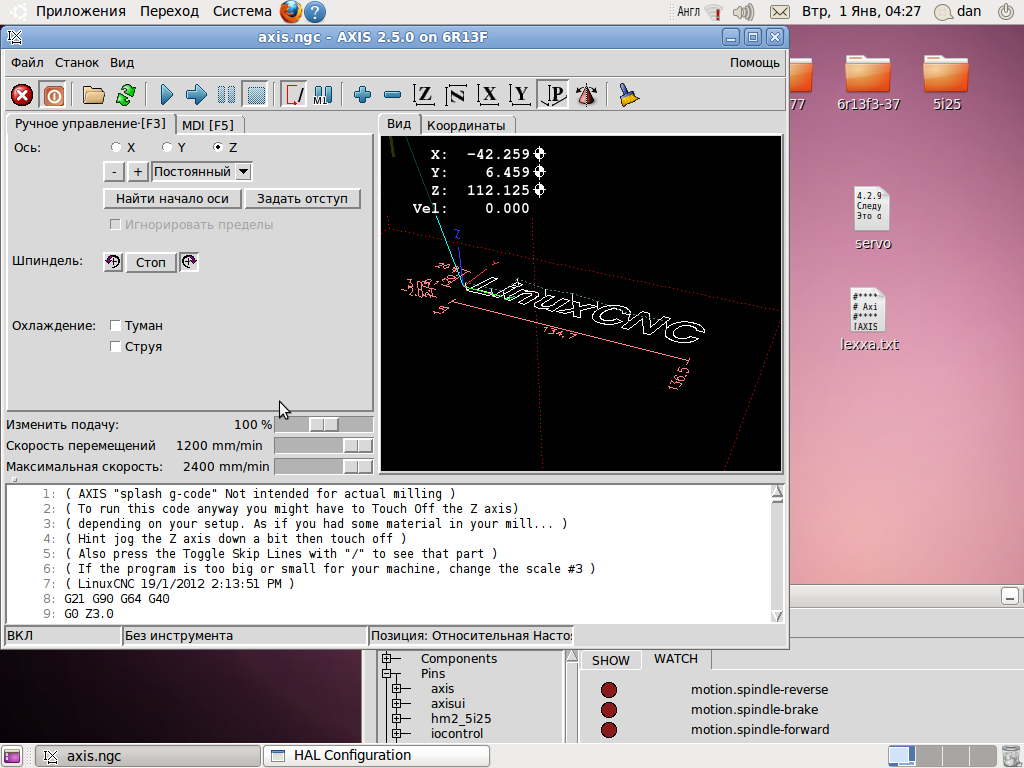Screen dimensions: 1024x768
Task: Switch to the MDI [F5] tab
Action: (208, 125)
